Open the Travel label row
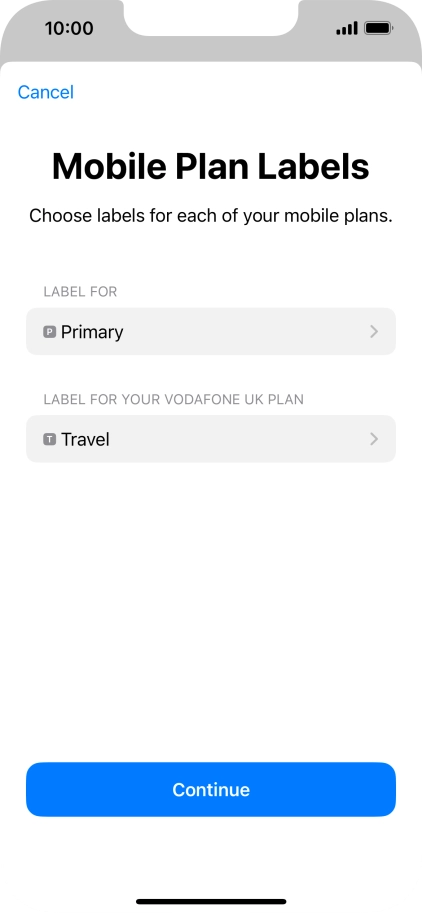 [211, 439]
